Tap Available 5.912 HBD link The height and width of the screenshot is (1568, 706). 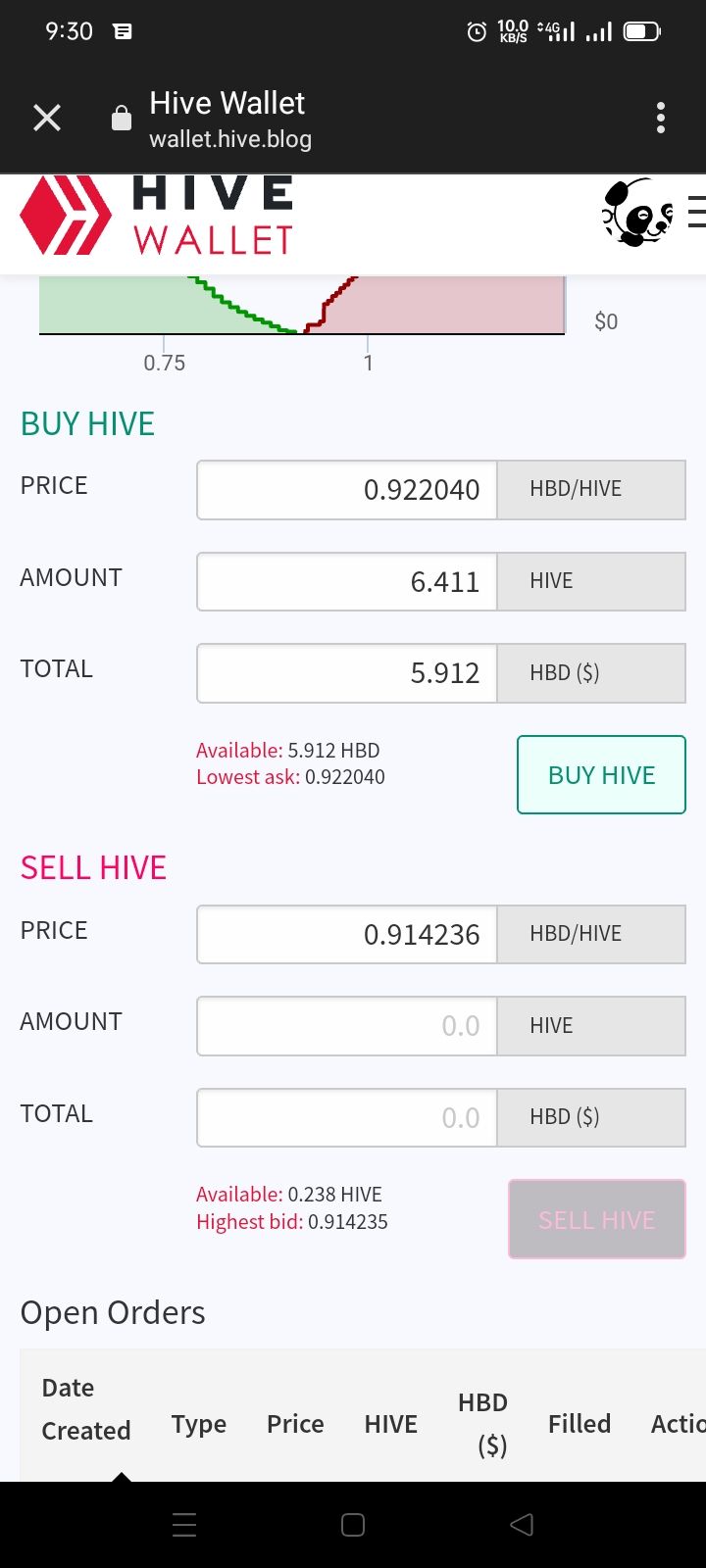[288, 751]
